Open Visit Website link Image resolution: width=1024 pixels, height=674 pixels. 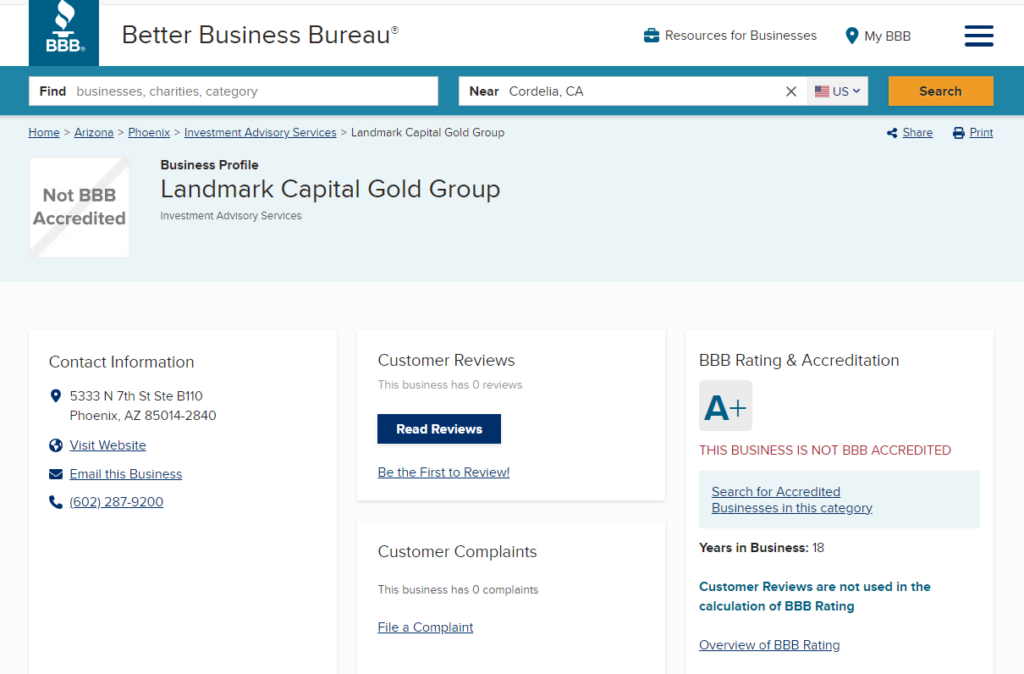tap(108, 445)
